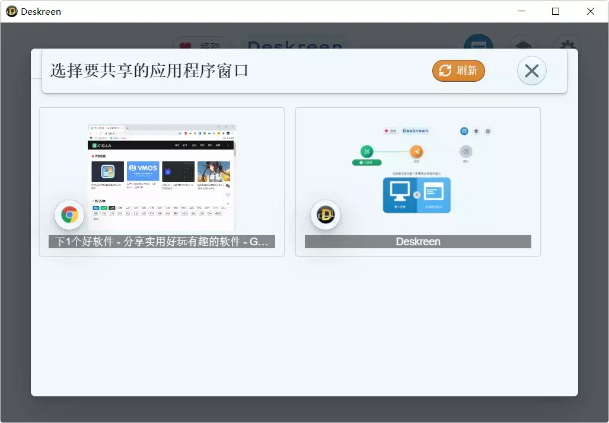Screen dimensions: 609x423
Task: Click the orange 刷新 refresh button
Action: pos(458,71)
